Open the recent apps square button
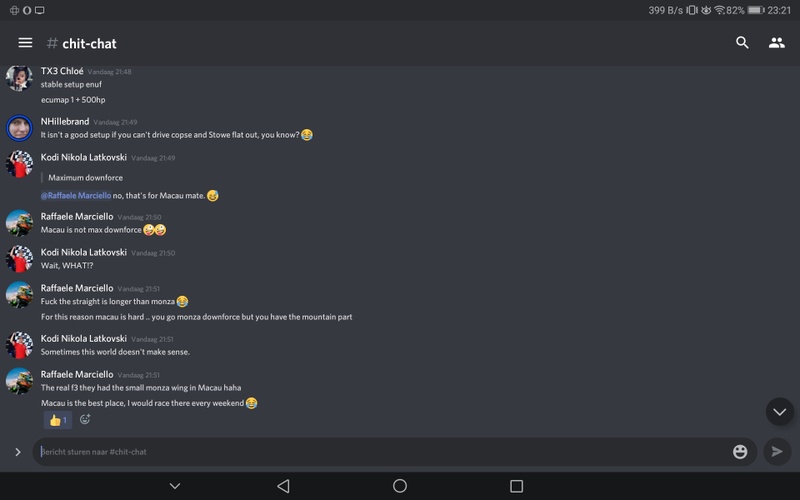Screen dimensions: 800x500 click(516, 486)
